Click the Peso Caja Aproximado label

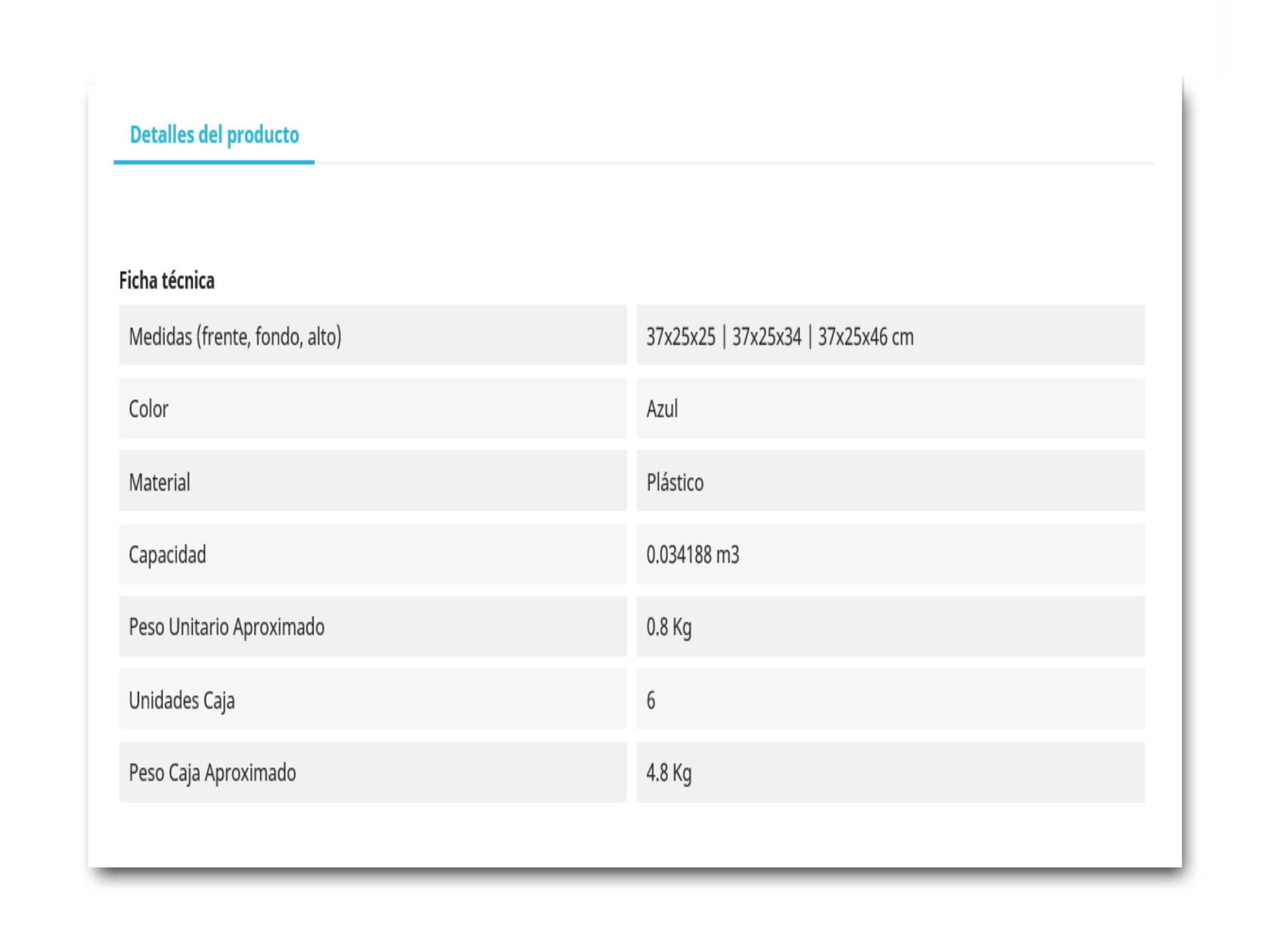pos(213,773)
